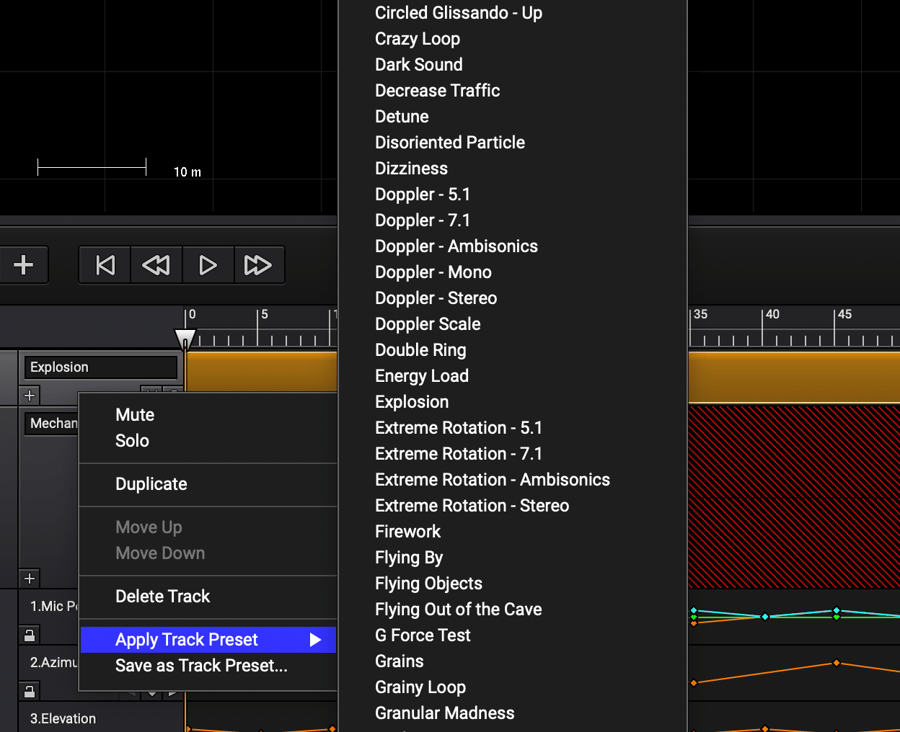Apply the Doppler - Stereo track preset
The image size is (900, 732).
pyautogui.click(x=436, y=298)
